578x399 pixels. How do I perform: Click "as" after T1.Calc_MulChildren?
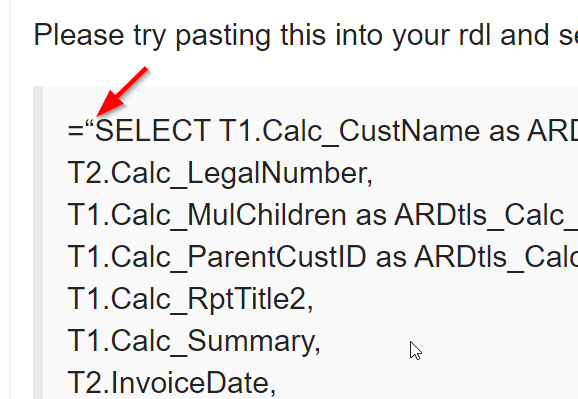[x=370, y=216]
